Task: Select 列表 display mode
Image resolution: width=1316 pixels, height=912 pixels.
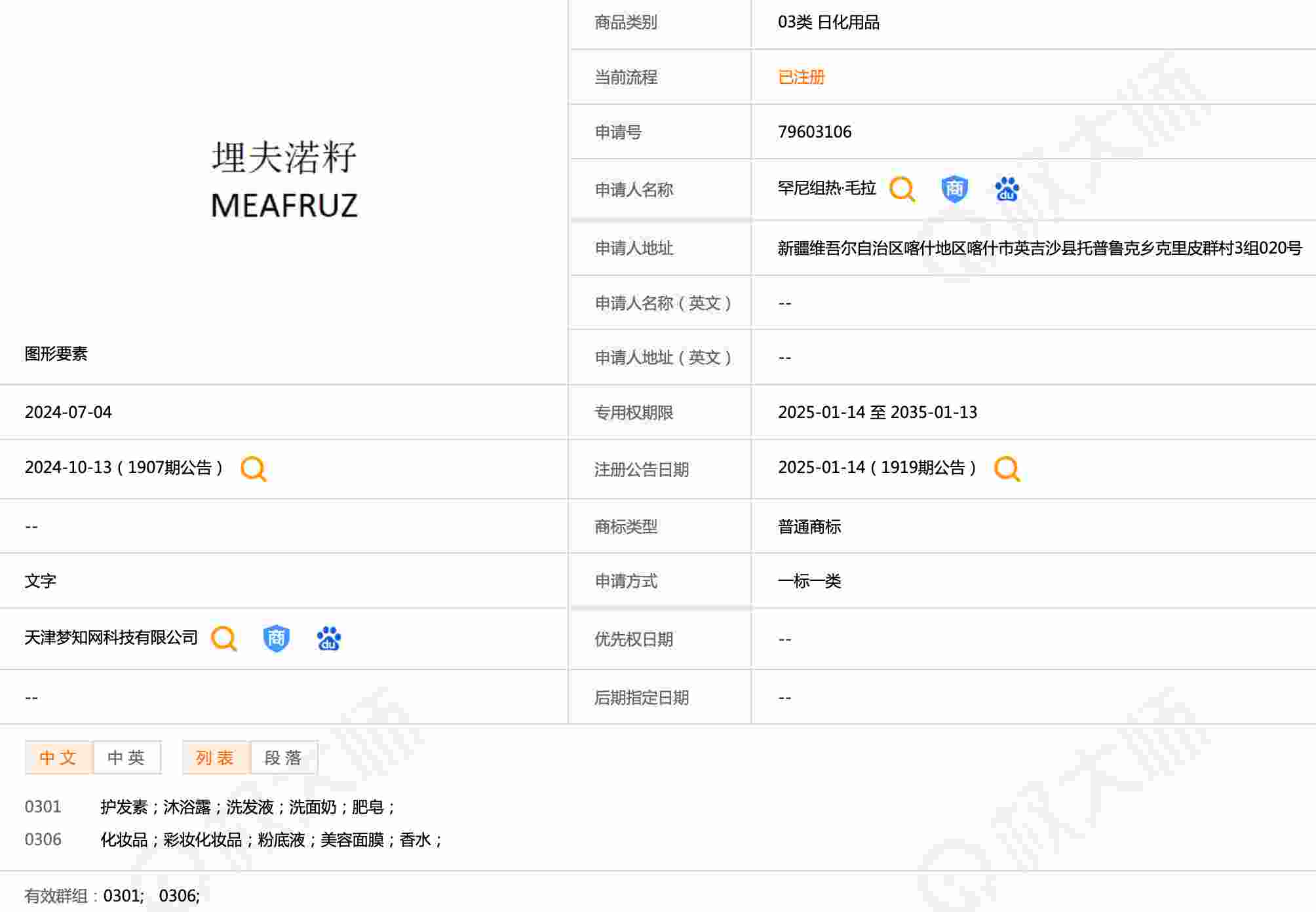Action: tap(215, 757)
